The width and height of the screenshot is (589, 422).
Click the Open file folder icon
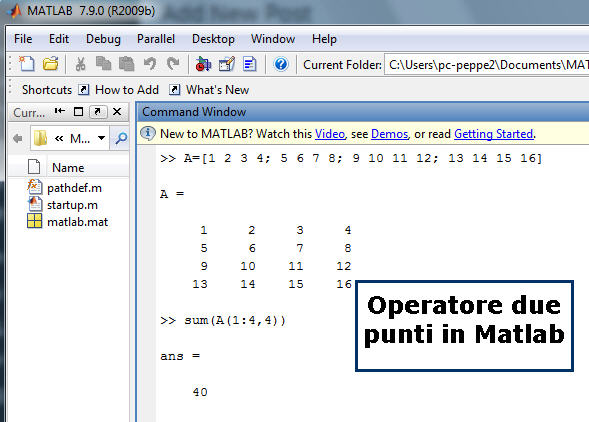50,64
